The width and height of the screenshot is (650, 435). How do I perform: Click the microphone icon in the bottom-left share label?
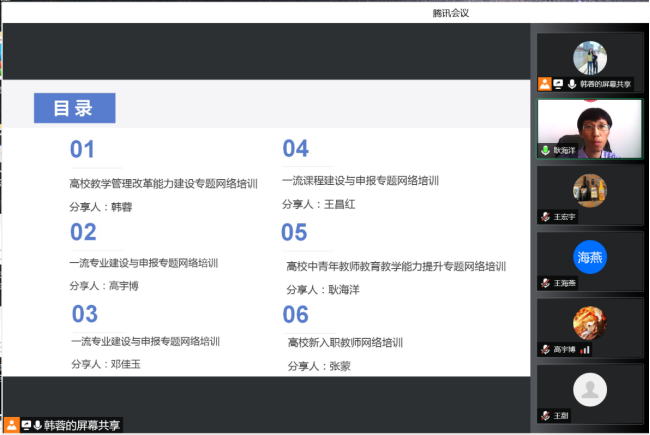coord(37,426)
